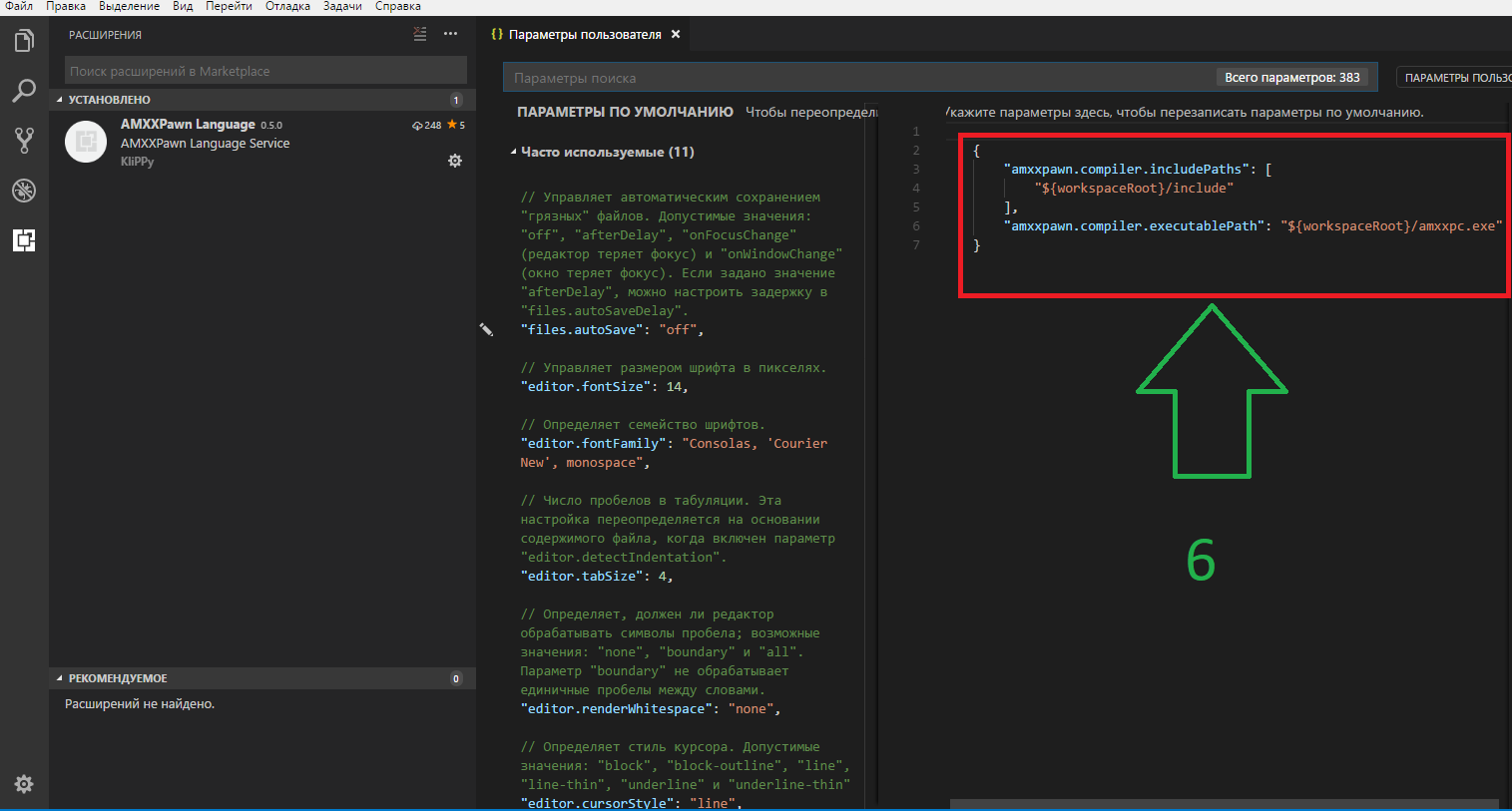The image size is (1512, 811).
Task: Click the "${workspaceRoot}/amxxpc.exe" value
Action: (1391, 225)
